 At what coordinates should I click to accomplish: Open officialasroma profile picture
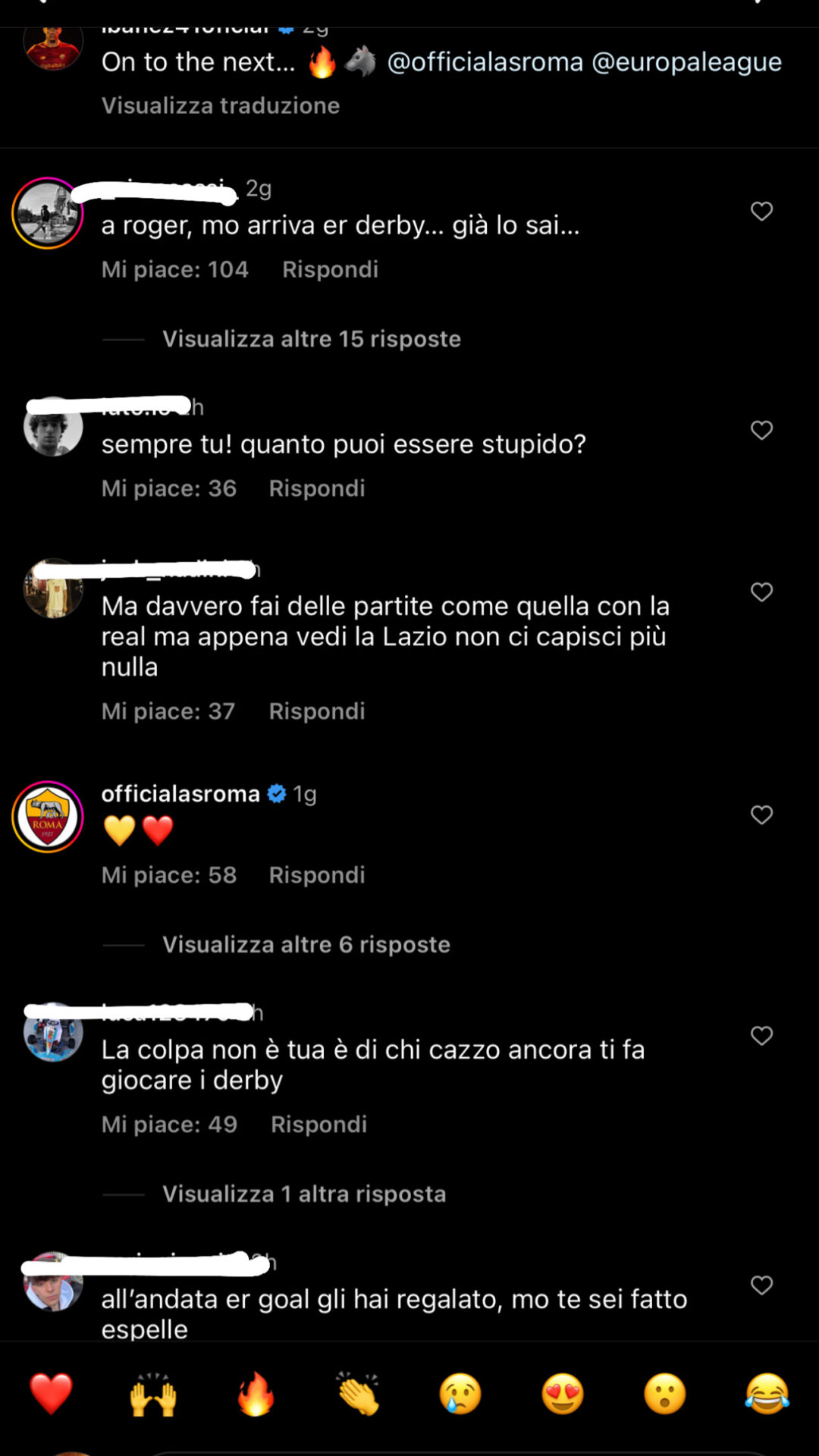coord(48,817)
